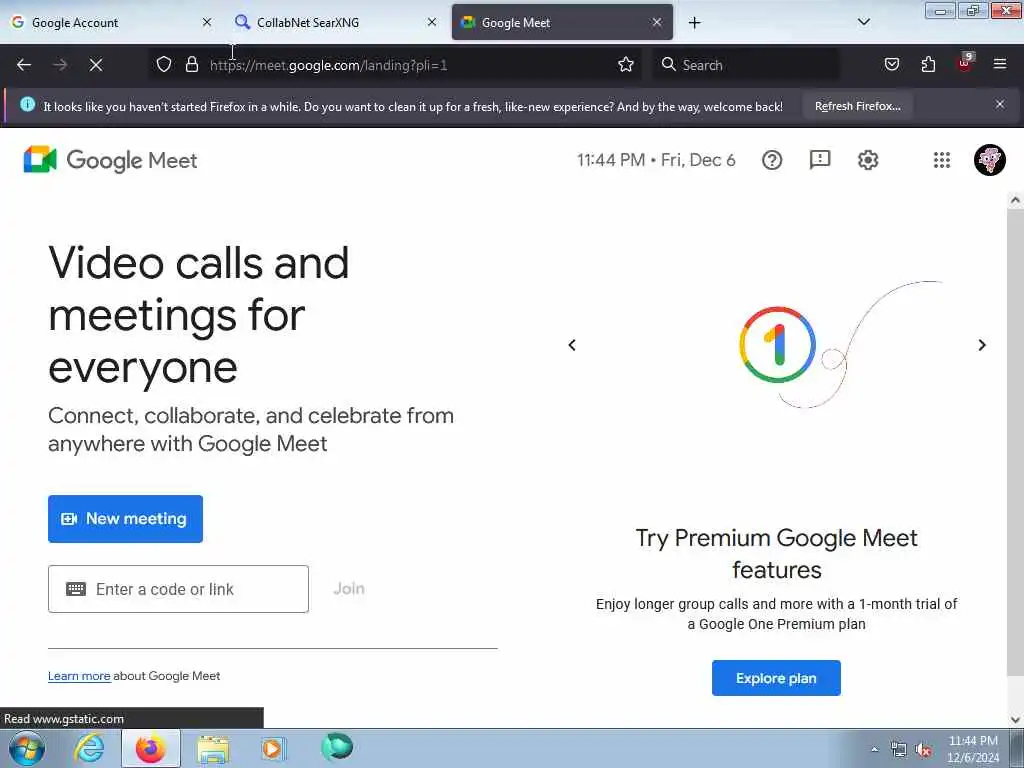Focus the Enter a code or link field
The height and width of the screenshot is (768, 1024).
click(178, 589)
